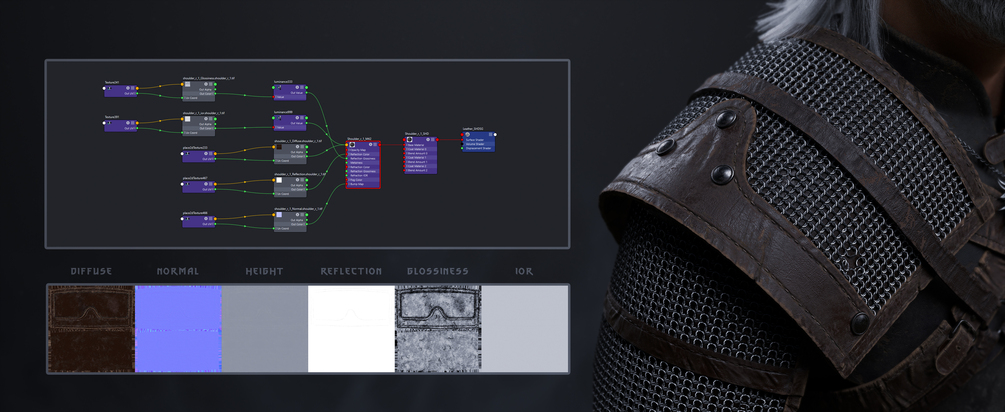Click the ior file node's texture swatch icon
The height and width of the screenshot is (412, 1005).
pyautogui.click(x=187, y=119)
